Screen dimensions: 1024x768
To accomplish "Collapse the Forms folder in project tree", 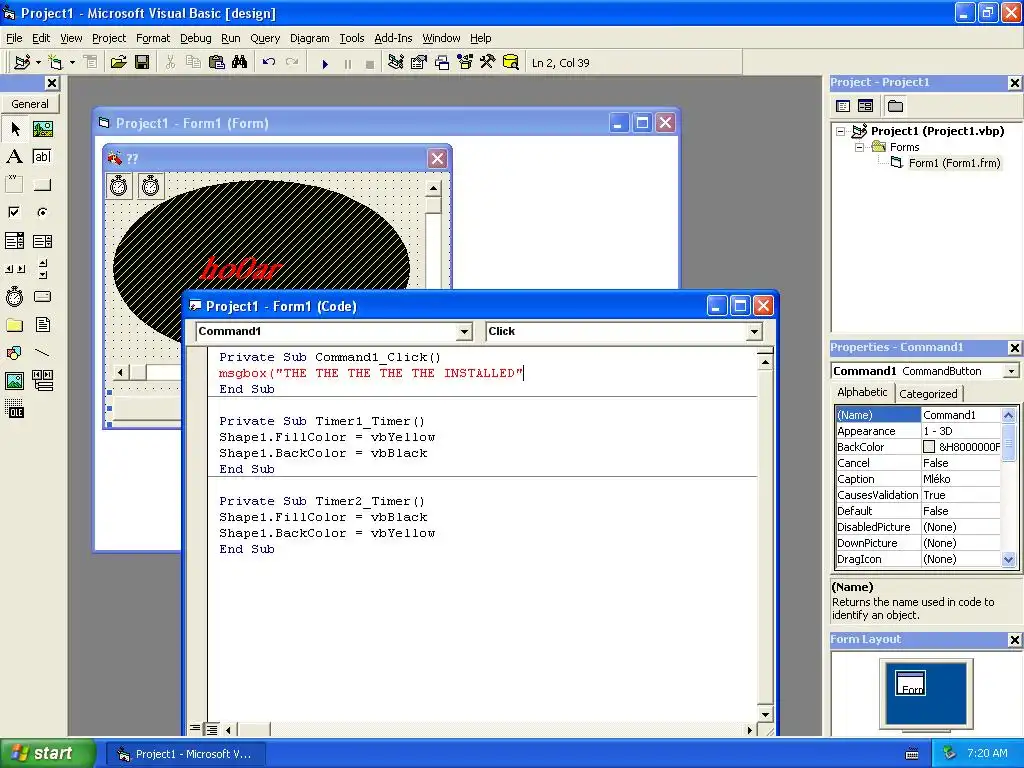I will tap(859, 147).
